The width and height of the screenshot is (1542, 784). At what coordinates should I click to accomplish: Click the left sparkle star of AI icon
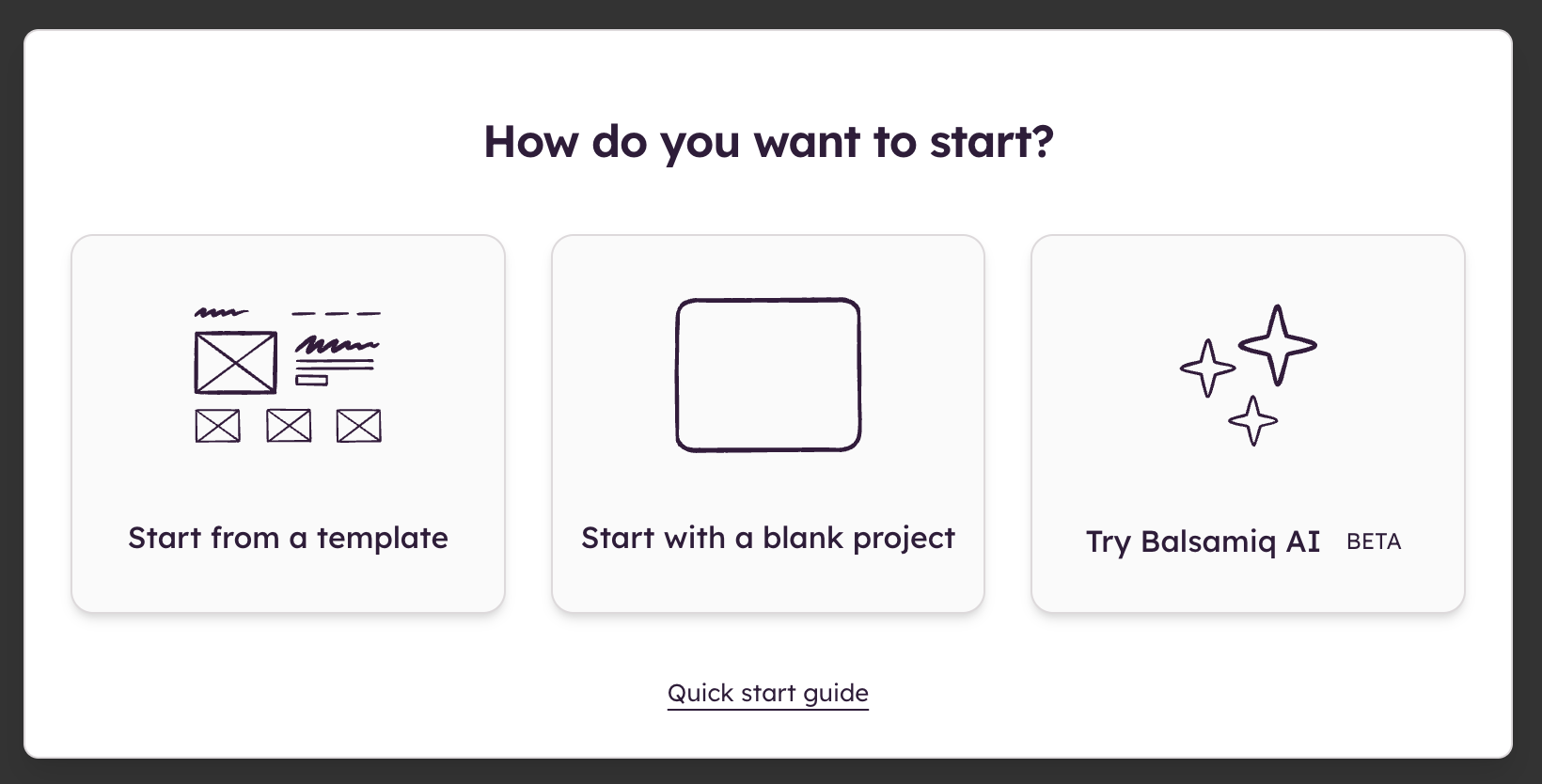(x=1207, y=368)
